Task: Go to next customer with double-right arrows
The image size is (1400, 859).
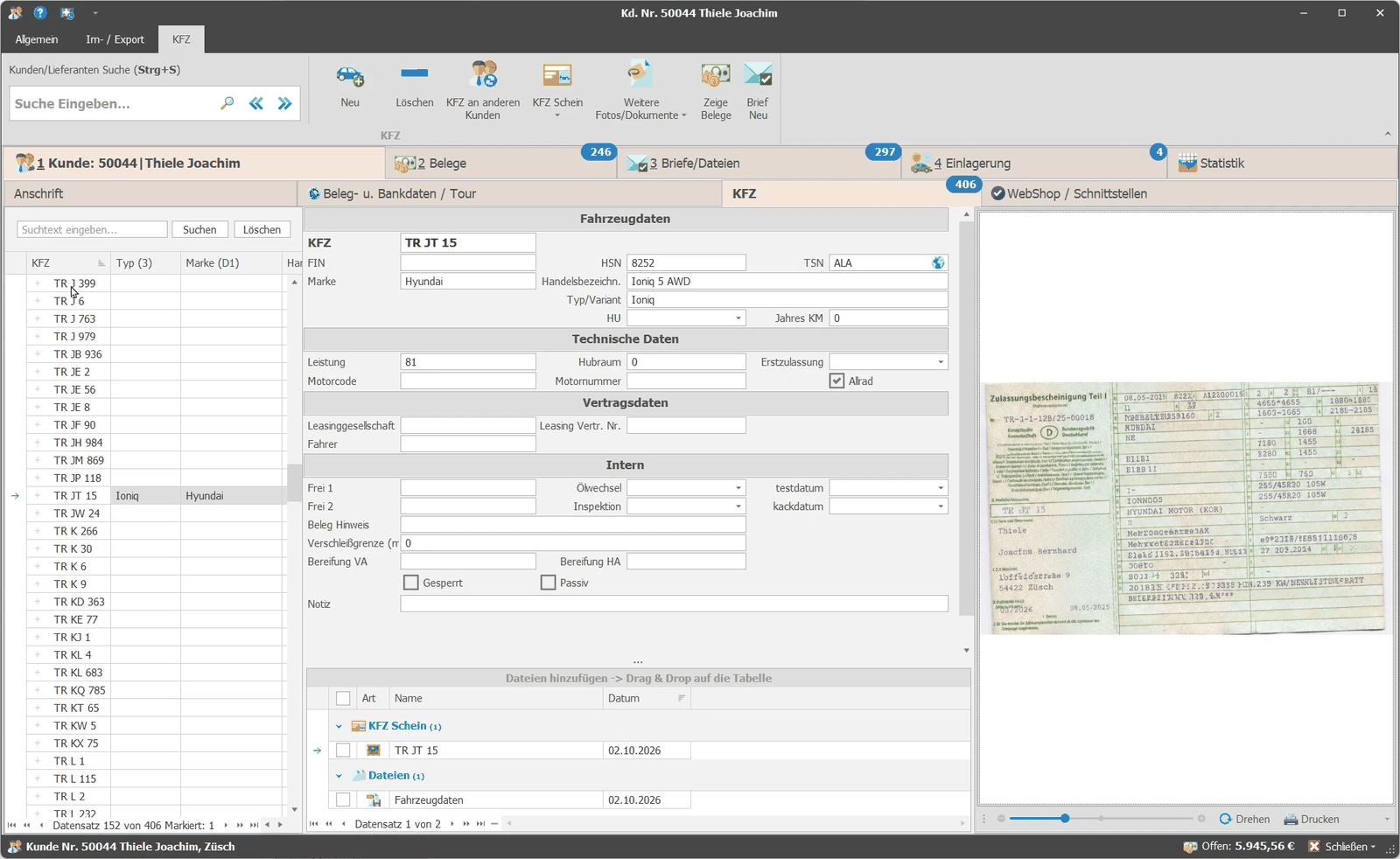Action: pos(285,103)
